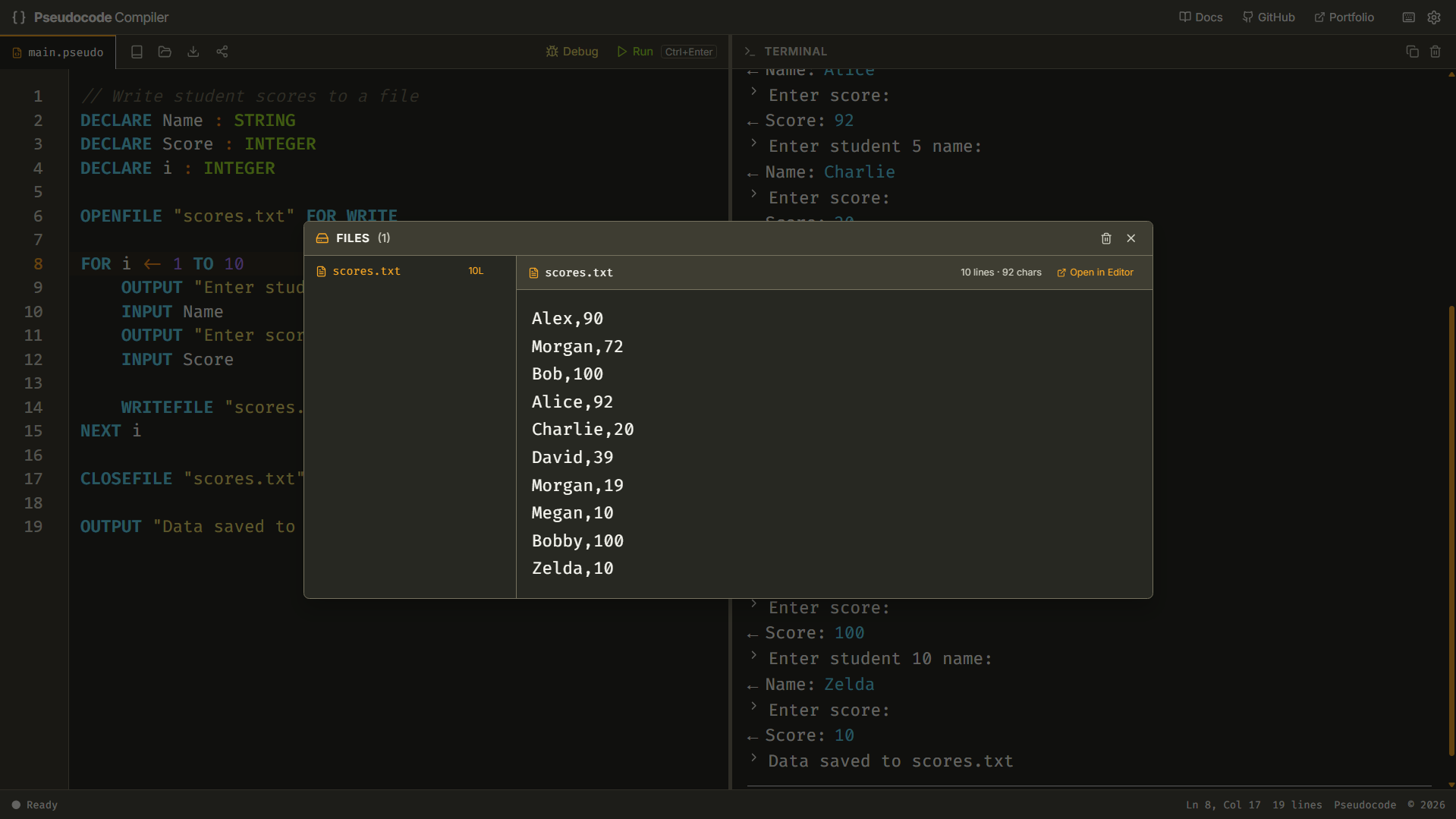Image resolution: width=1456 pixels, height=819 pixels.
Task: Click the line 'Morgan,19' in preview
Action: 577,486
